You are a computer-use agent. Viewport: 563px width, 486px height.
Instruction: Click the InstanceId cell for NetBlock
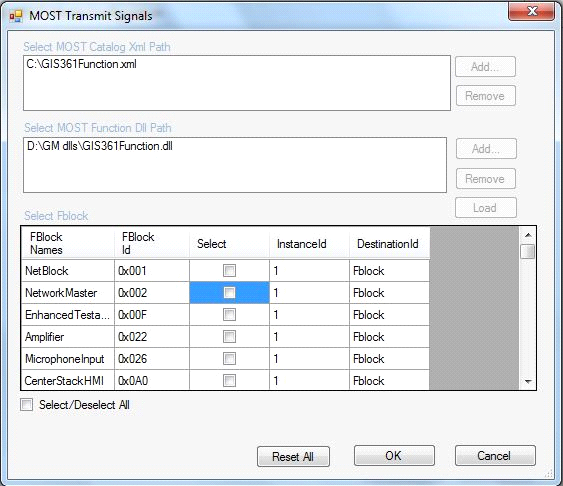pos(309,271)
